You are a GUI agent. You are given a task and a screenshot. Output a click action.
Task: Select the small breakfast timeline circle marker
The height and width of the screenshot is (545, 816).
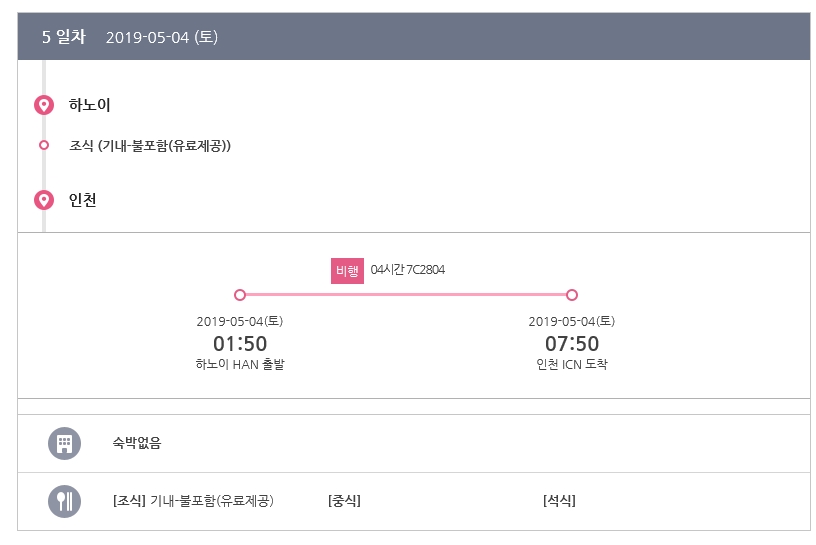coord(44,145)
